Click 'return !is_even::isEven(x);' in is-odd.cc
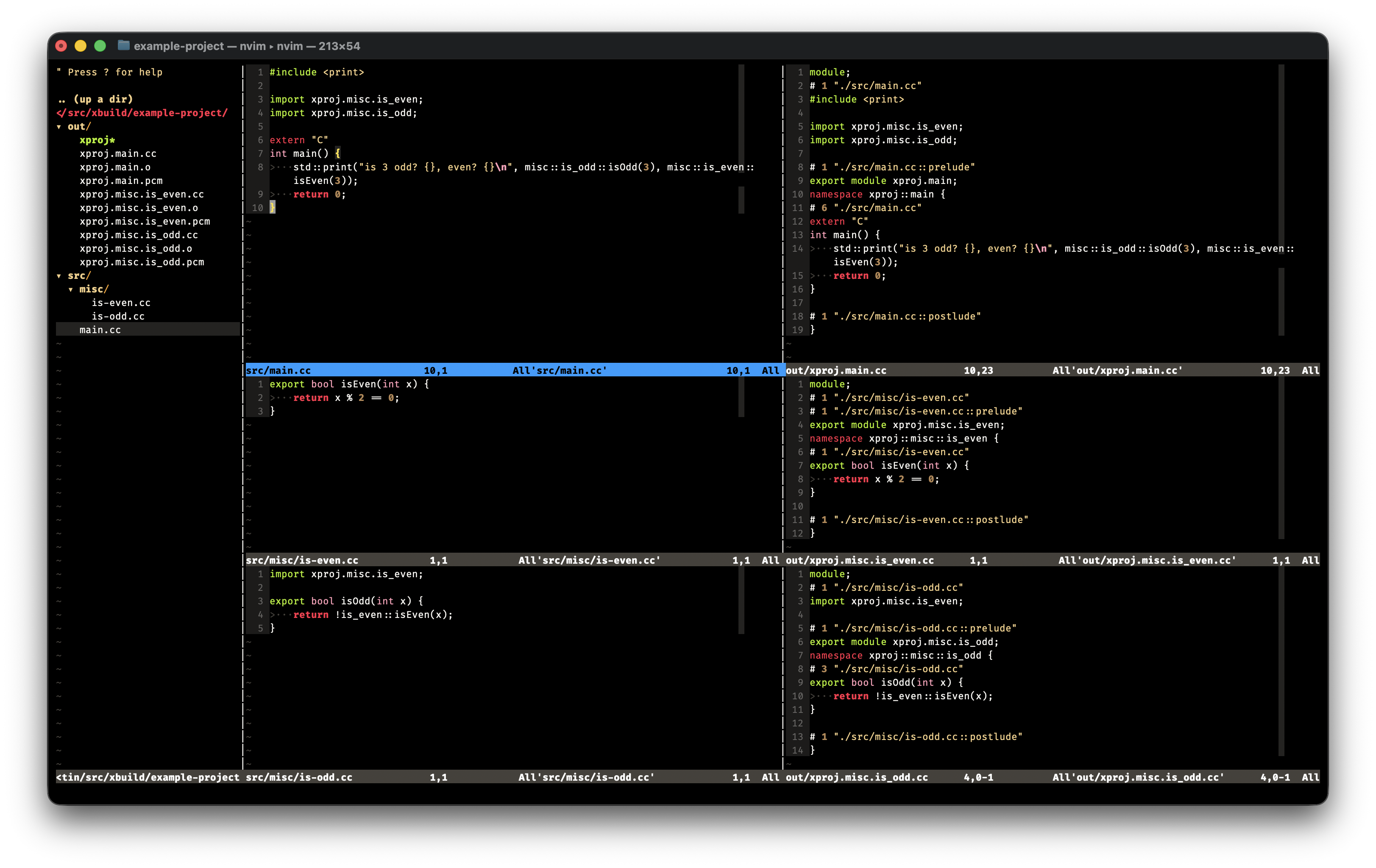Screen dimensions: 1376x868 pyautogui.click(x=373, y=615)
